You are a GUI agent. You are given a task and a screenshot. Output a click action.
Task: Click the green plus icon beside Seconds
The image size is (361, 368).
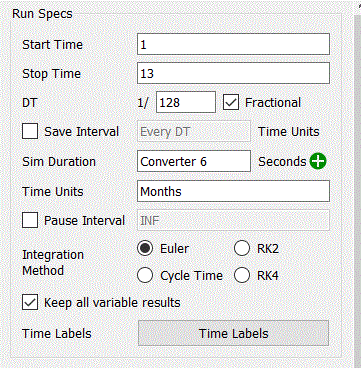tap(318, 161)
